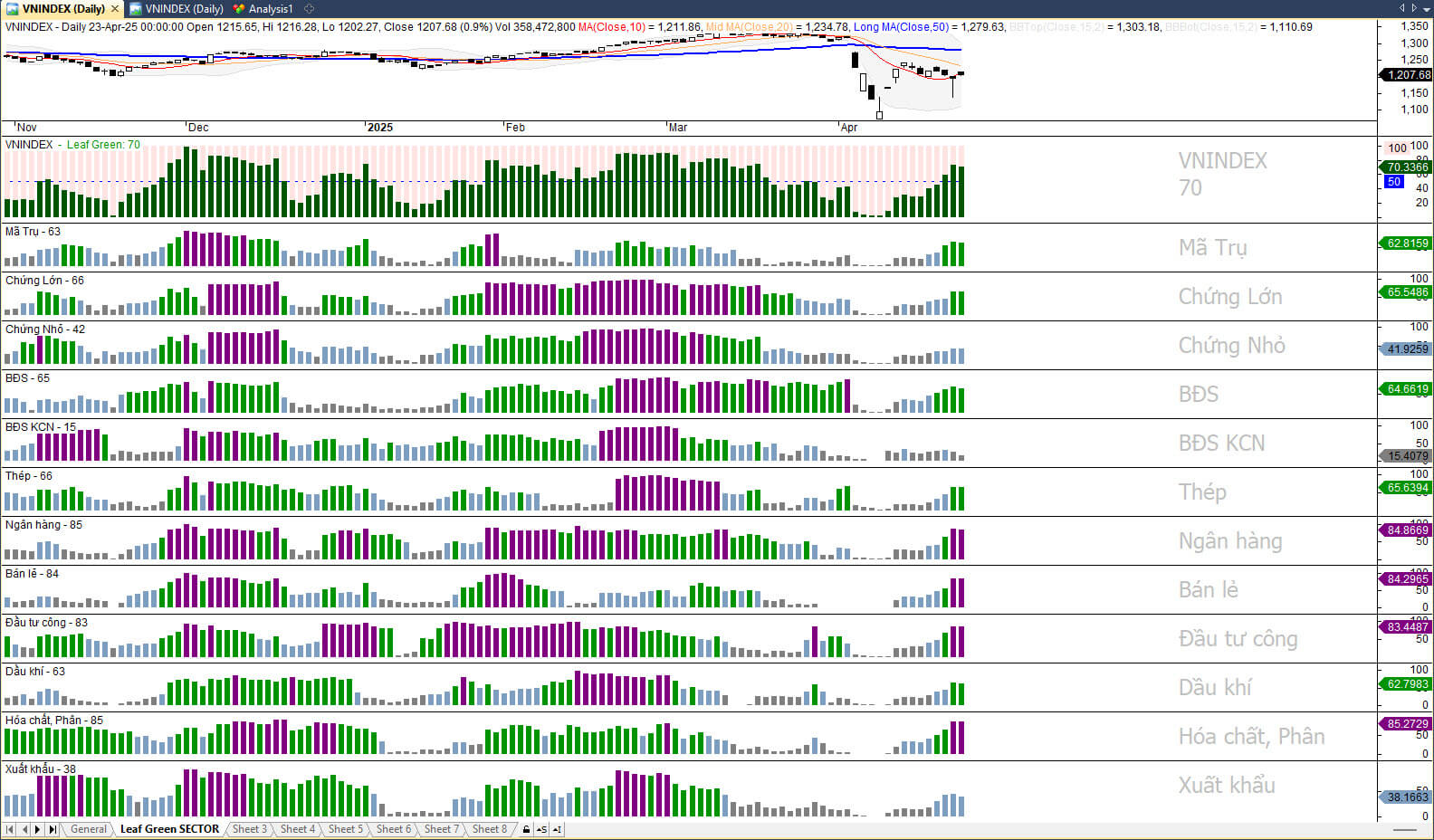Open the Analysis1 document tab
Image resolution: width=1434 pixels, height=840 pixels.
[x=263, y=9]
